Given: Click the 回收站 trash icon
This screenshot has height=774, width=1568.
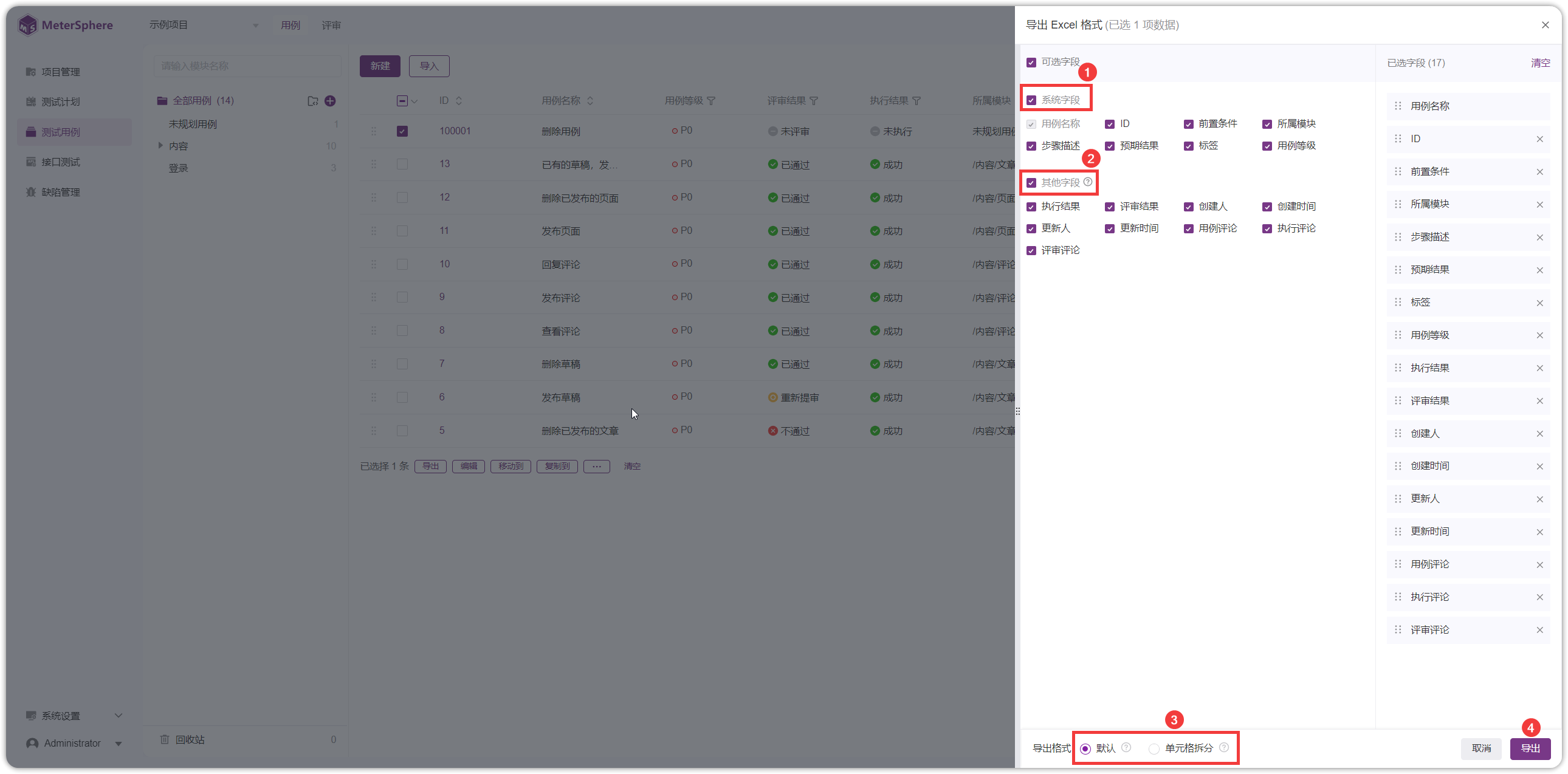Looking at the screenshot, I should (164, 739).
